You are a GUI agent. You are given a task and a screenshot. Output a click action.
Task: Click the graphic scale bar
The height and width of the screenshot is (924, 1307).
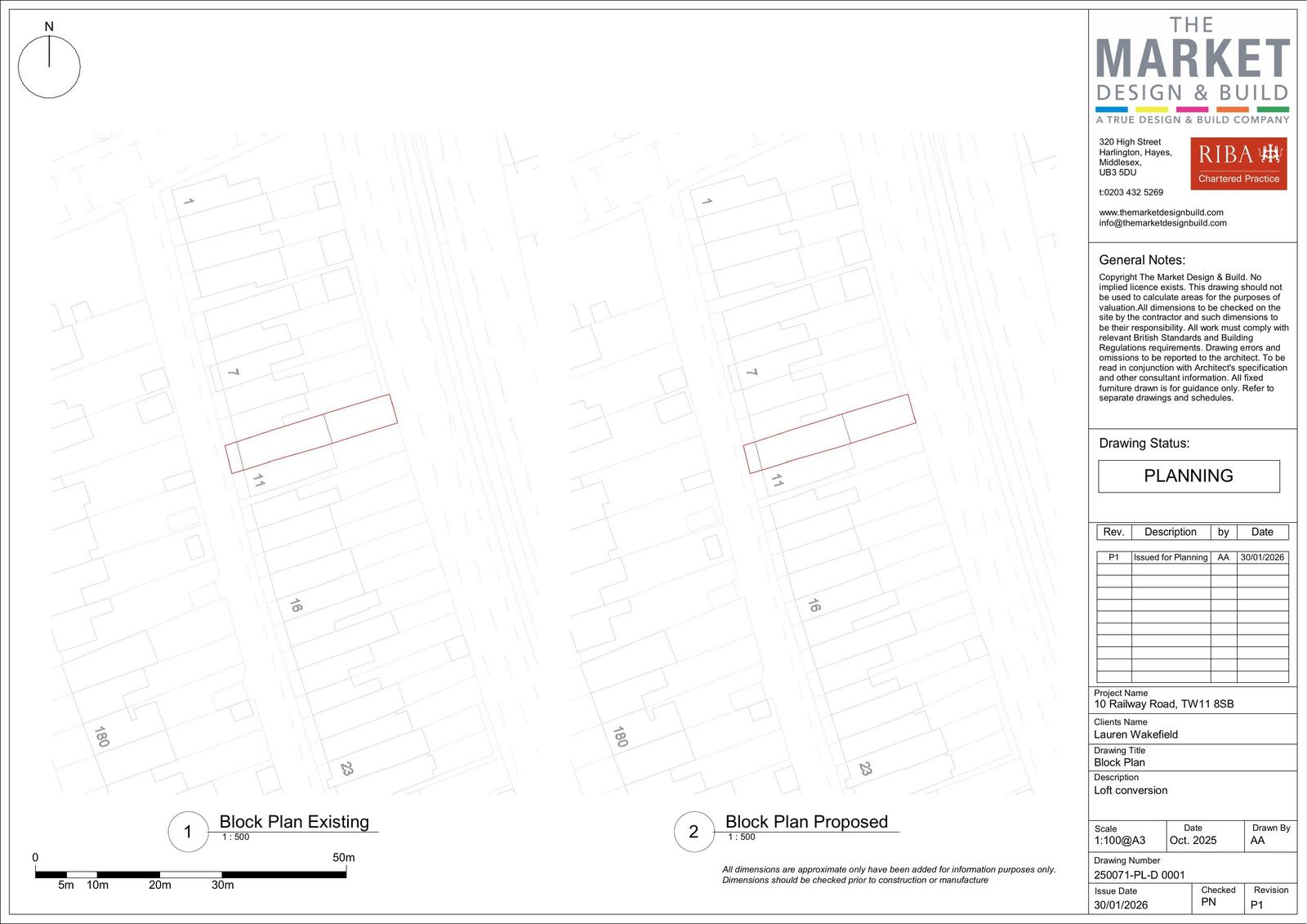[190, 875]
